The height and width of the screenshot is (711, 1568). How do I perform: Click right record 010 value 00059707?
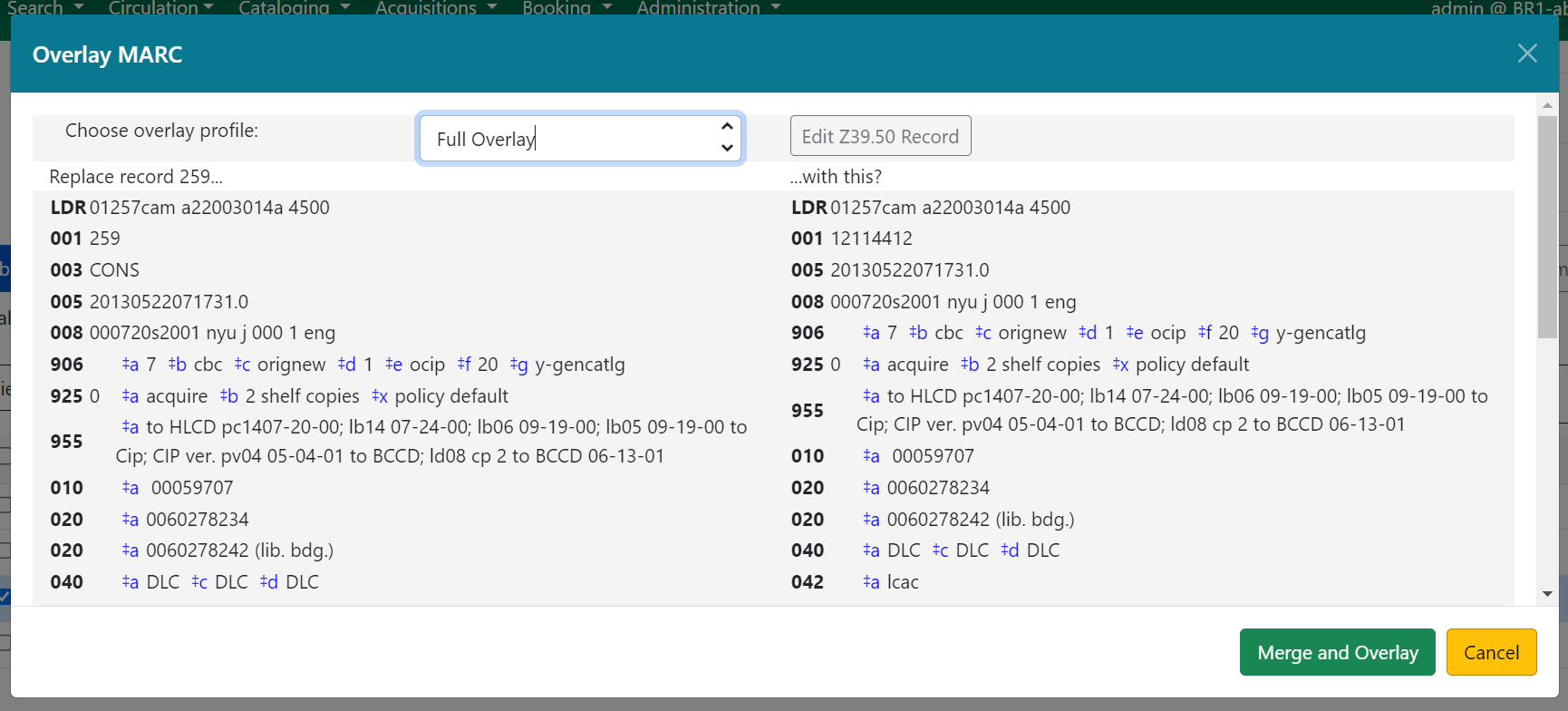(933, 456)
